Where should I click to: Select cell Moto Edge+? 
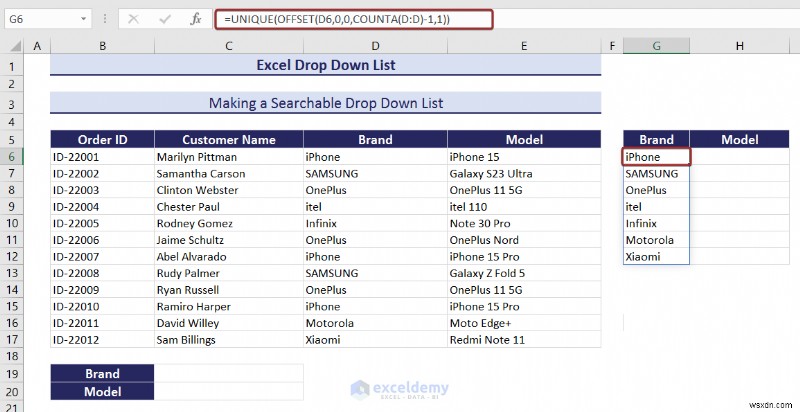[x=524, y=323]
